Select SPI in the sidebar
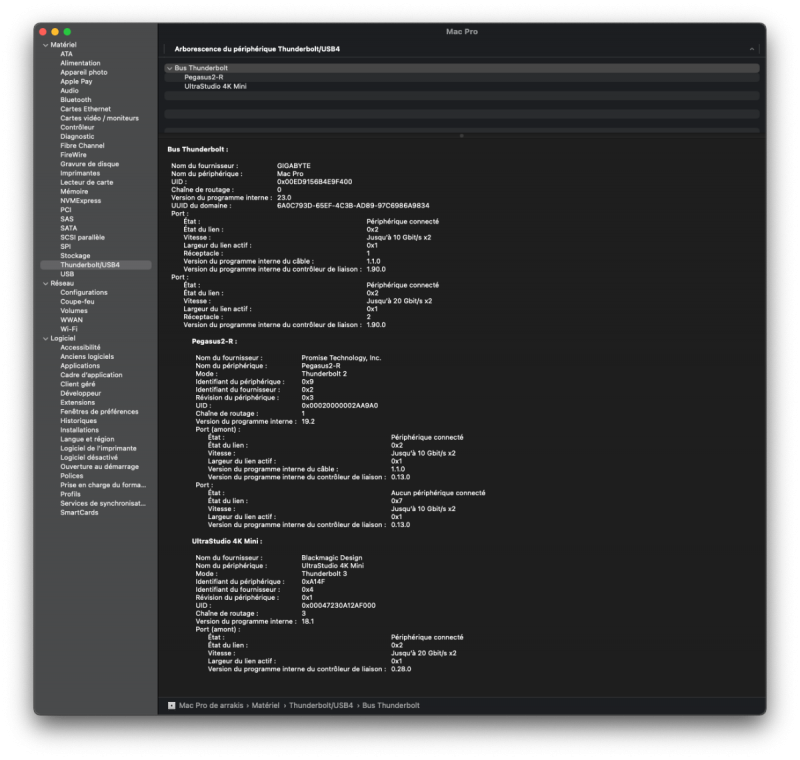This screenshot has height=760, width=800. coord(65,247)
